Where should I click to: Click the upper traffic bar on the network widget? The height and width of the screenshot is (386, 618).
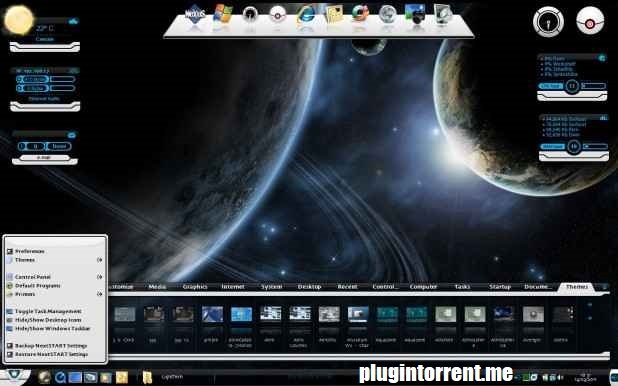pos(62,79)
